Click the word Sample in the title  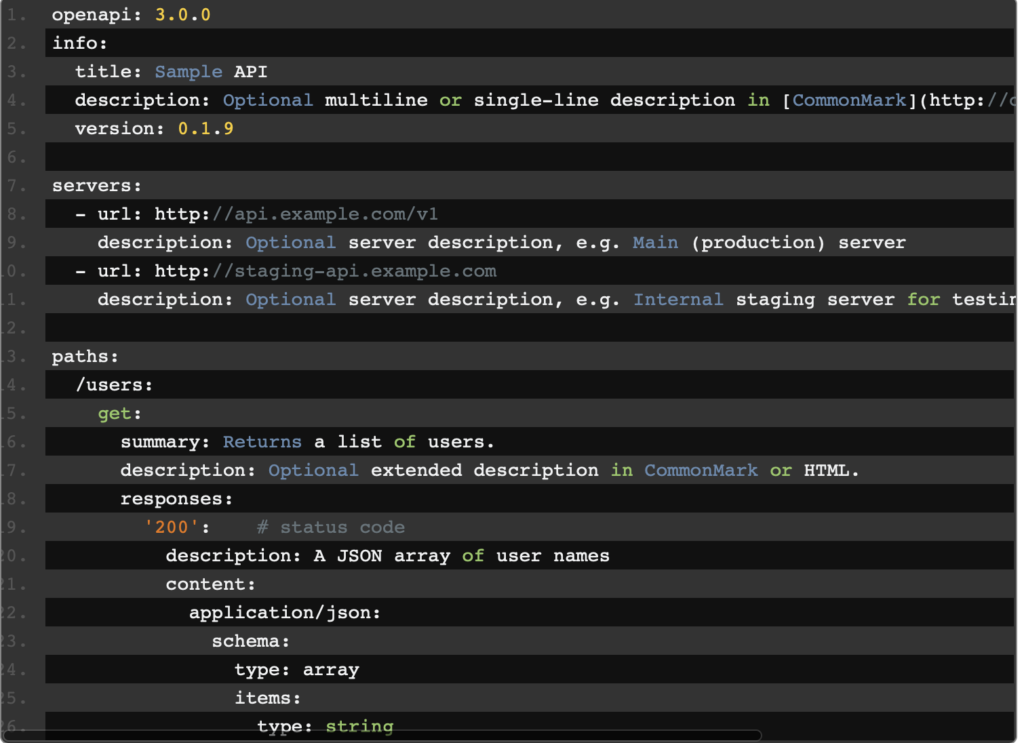188,72
